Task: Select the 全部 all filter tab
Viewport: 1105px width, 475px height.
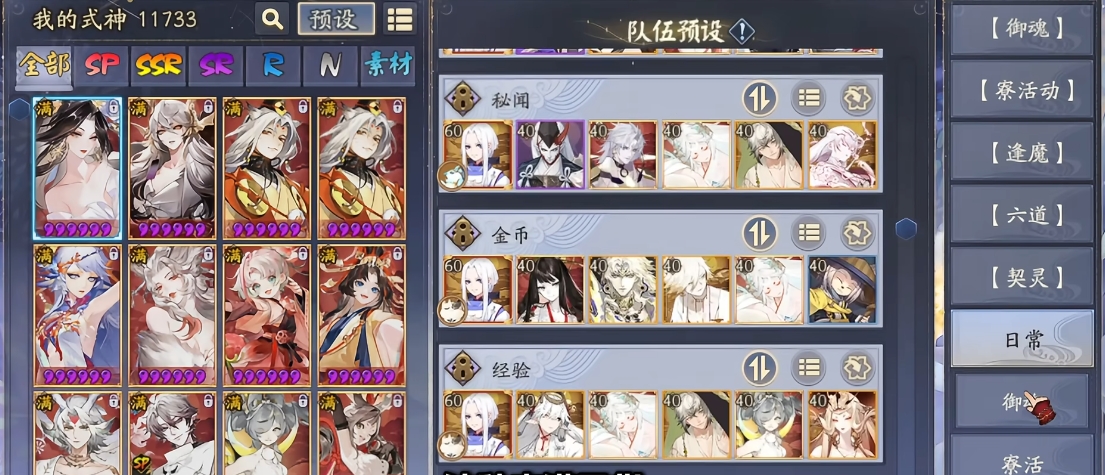Action: [x=44, y=66]
